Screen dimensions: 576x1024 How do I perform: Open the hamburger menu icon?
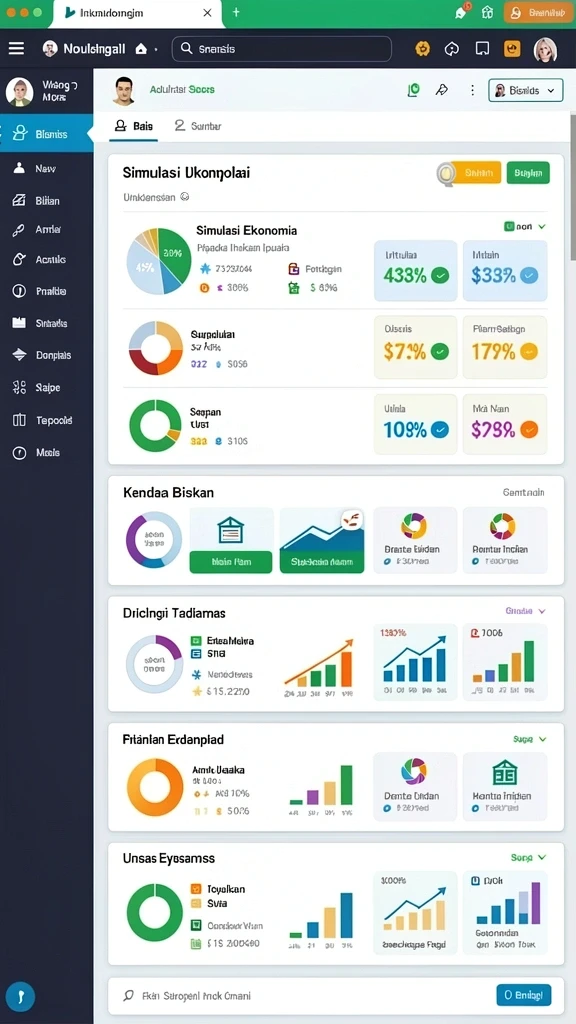pos(16,48)
